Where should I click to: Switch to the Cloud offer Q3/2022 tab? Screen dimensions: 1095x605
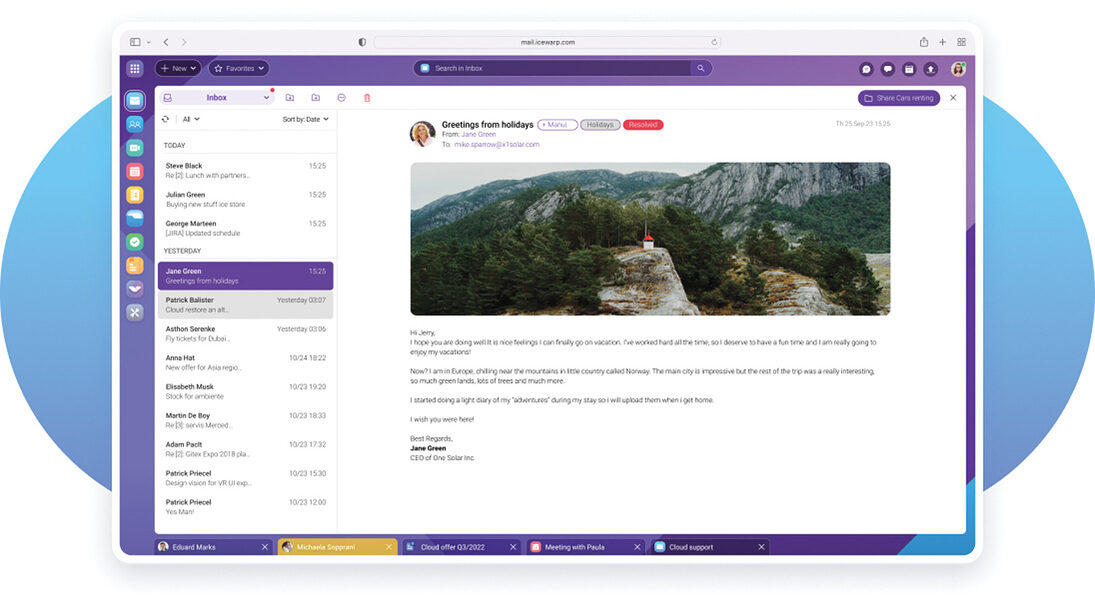coord(461,547)
